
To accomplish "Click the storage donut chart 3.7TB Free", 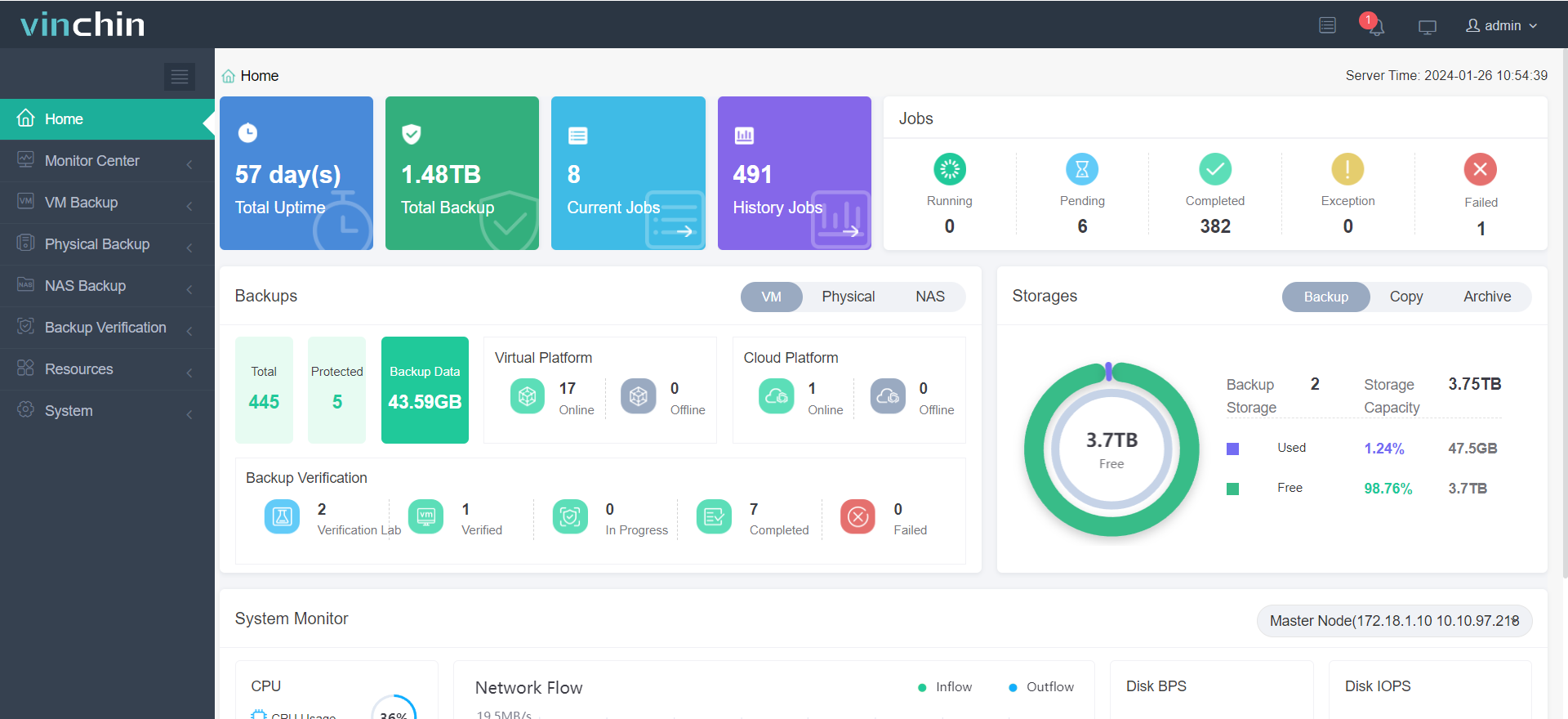I will (1111, 449).
